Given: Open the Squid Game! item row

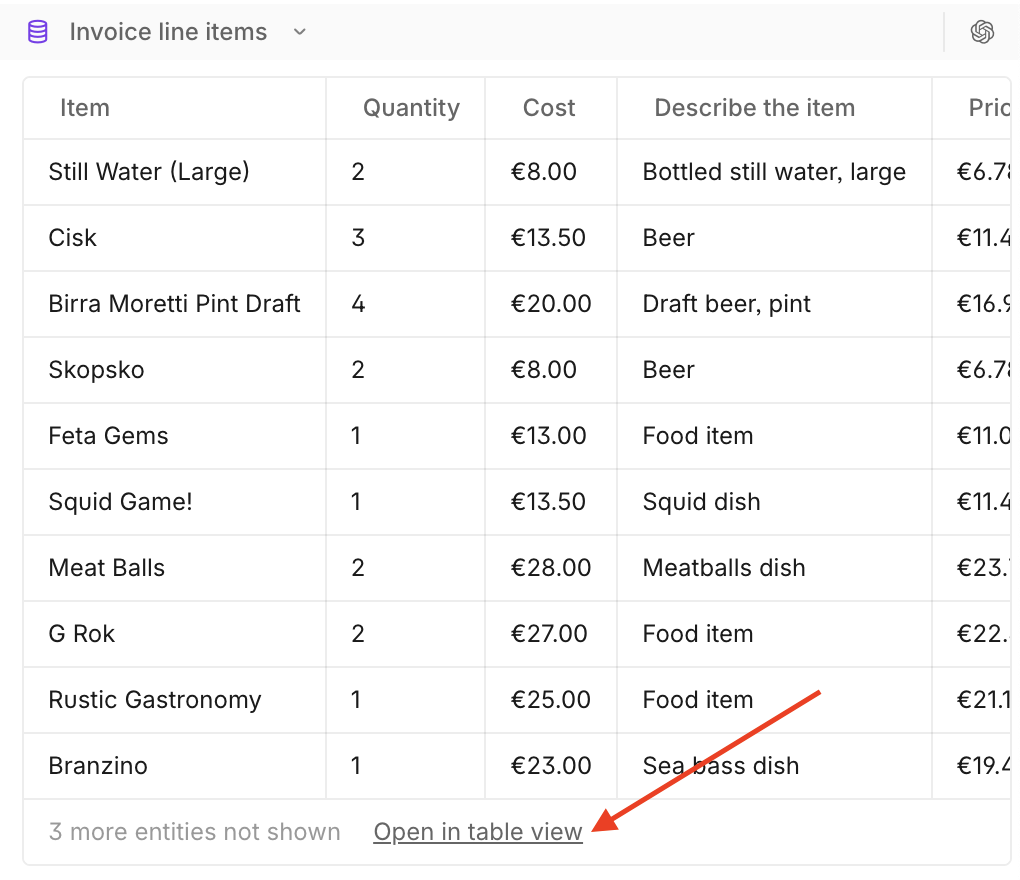Looking at the screenshot, I should click(120, 502).
